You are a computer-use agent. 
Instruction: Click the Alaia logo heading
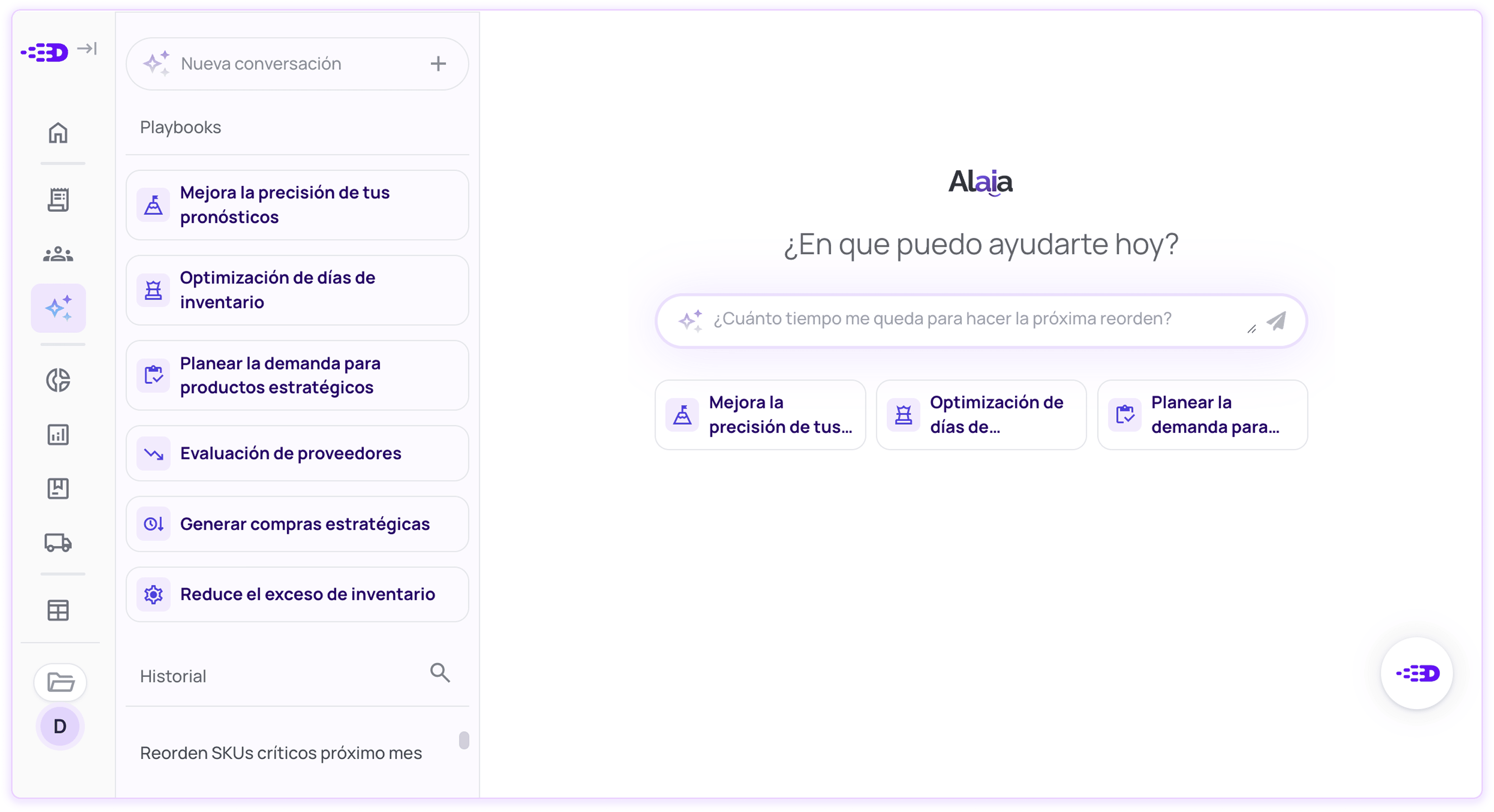pos(981,182)
